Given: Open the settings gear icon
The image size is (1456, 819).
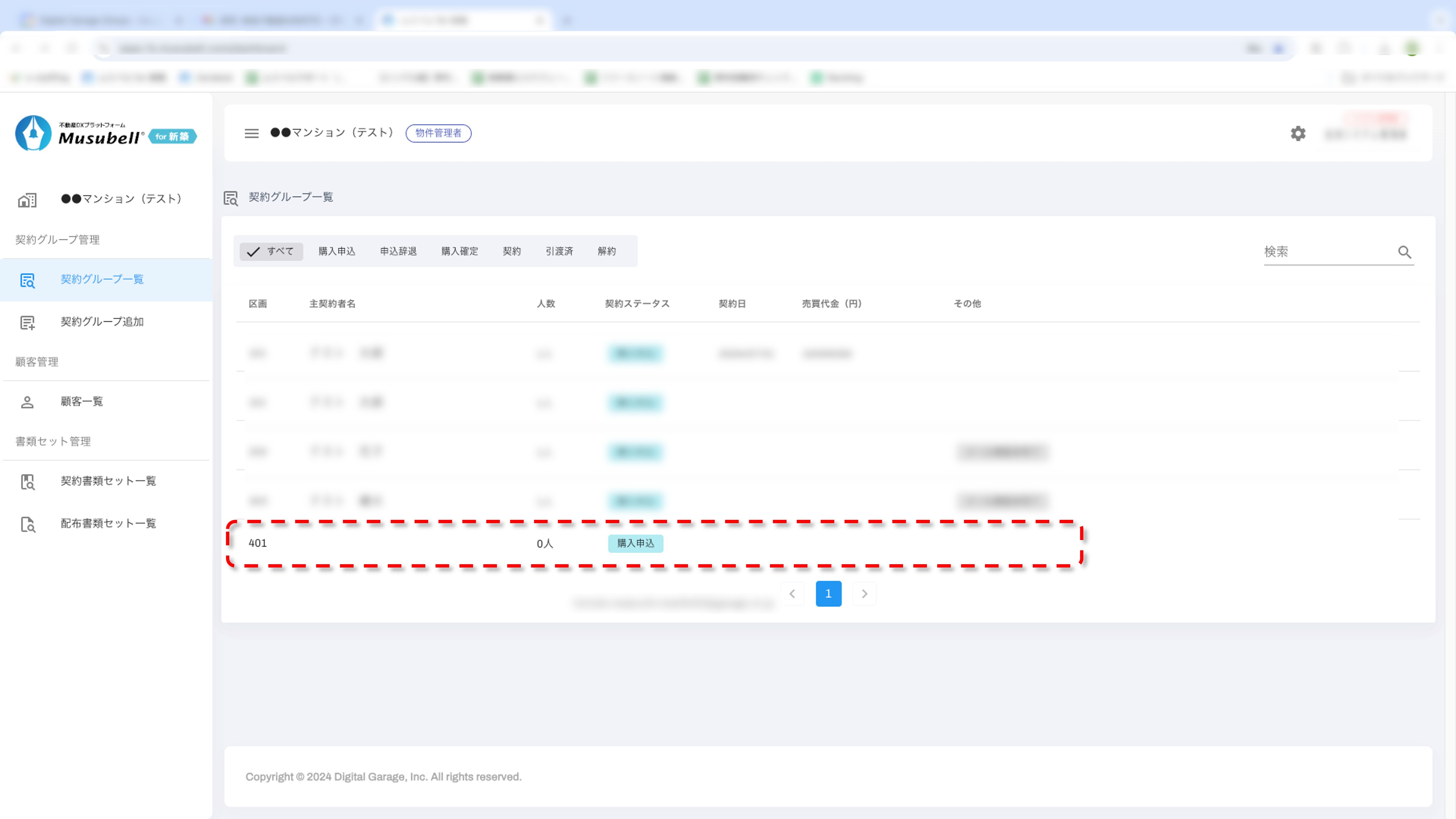Looking at the screenshot, I should click(x=1298, y=133).
